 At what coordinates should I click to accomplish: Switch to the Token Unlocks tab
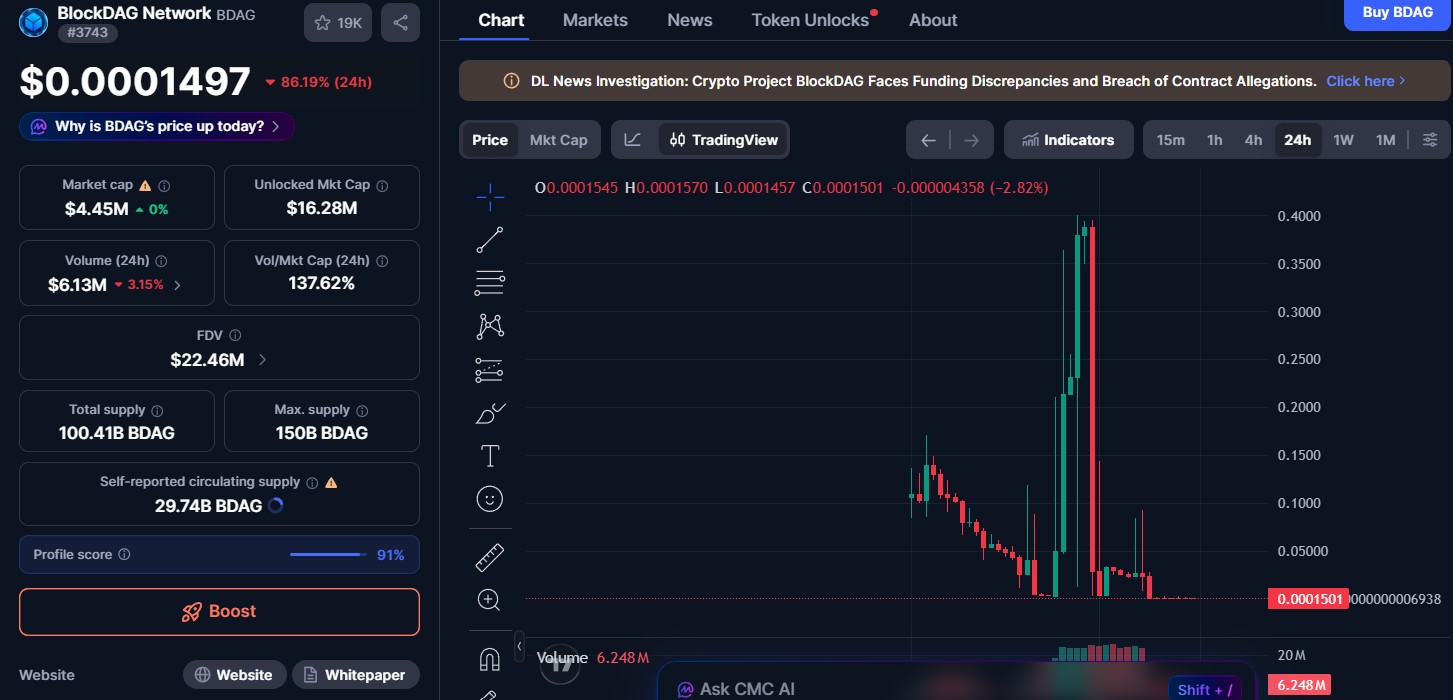click(x=808, y=19)
